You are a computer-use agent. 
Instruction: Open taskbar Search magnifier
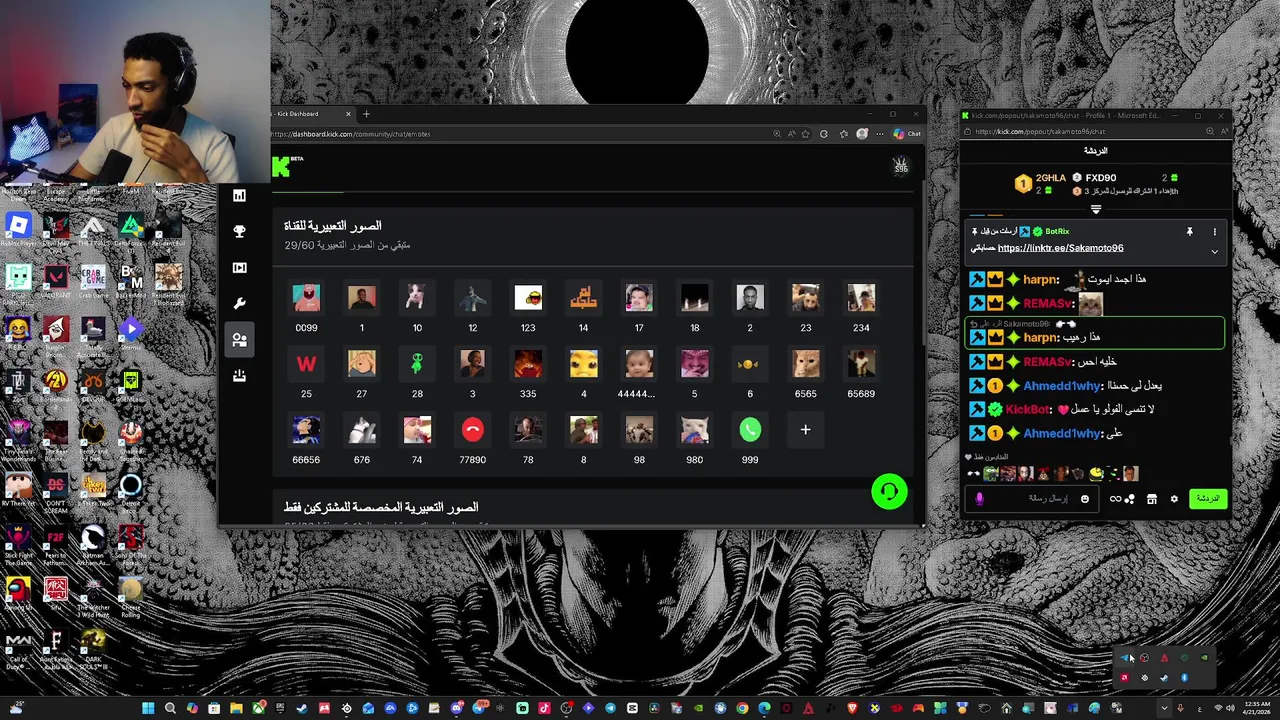pos(170,709)
